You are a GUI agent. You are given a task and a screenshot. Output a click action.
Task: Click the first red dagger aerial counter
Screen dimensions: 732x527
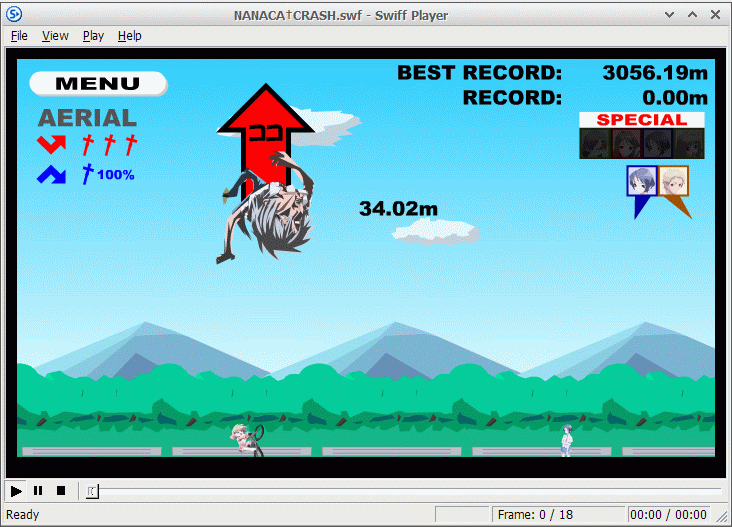87,145
